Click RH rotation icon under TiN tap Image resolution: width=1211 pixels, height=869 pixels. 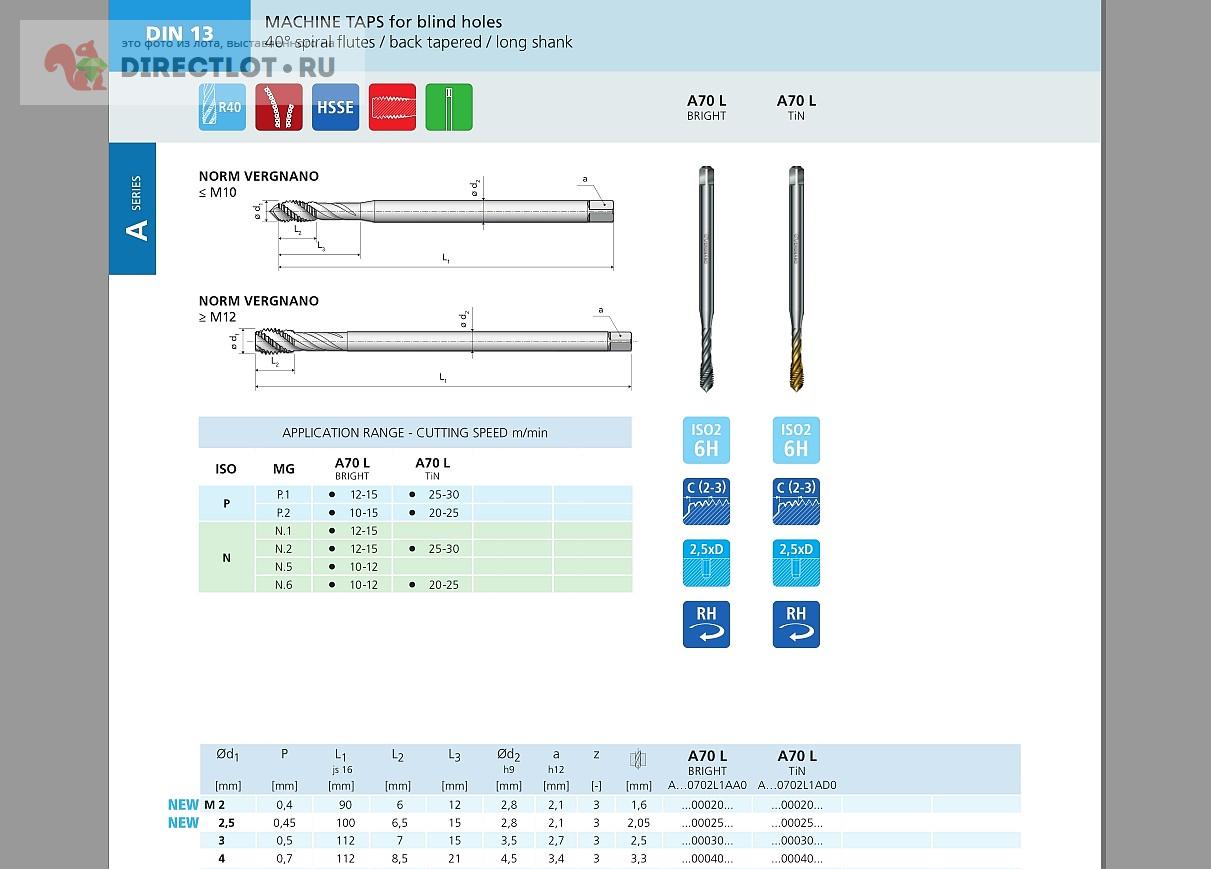pos(796,624)
